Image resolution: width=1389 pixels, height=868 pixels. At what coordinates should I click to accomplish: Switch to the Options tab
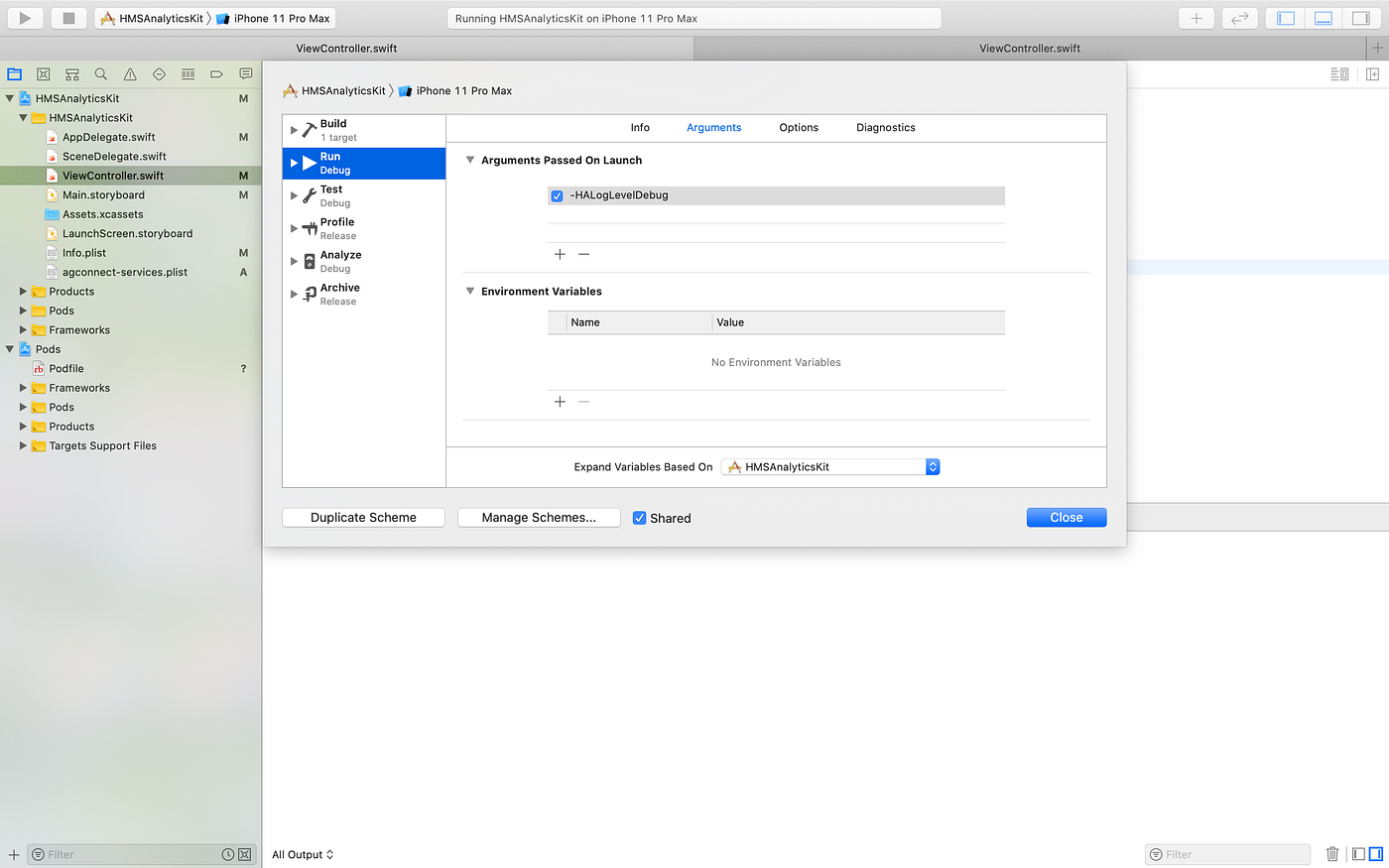[799, 127]
